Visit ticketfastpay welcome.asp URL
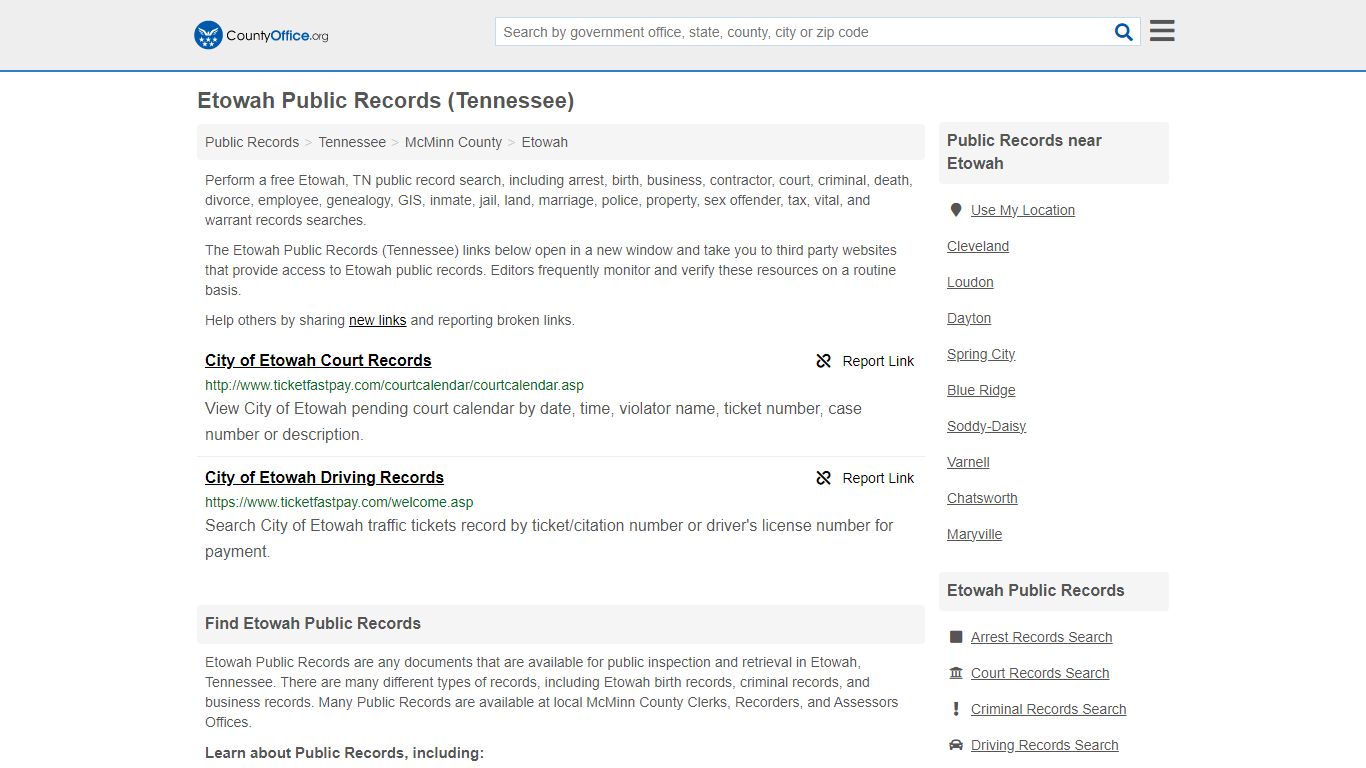The image size is (1366, 768). (339, 502)
